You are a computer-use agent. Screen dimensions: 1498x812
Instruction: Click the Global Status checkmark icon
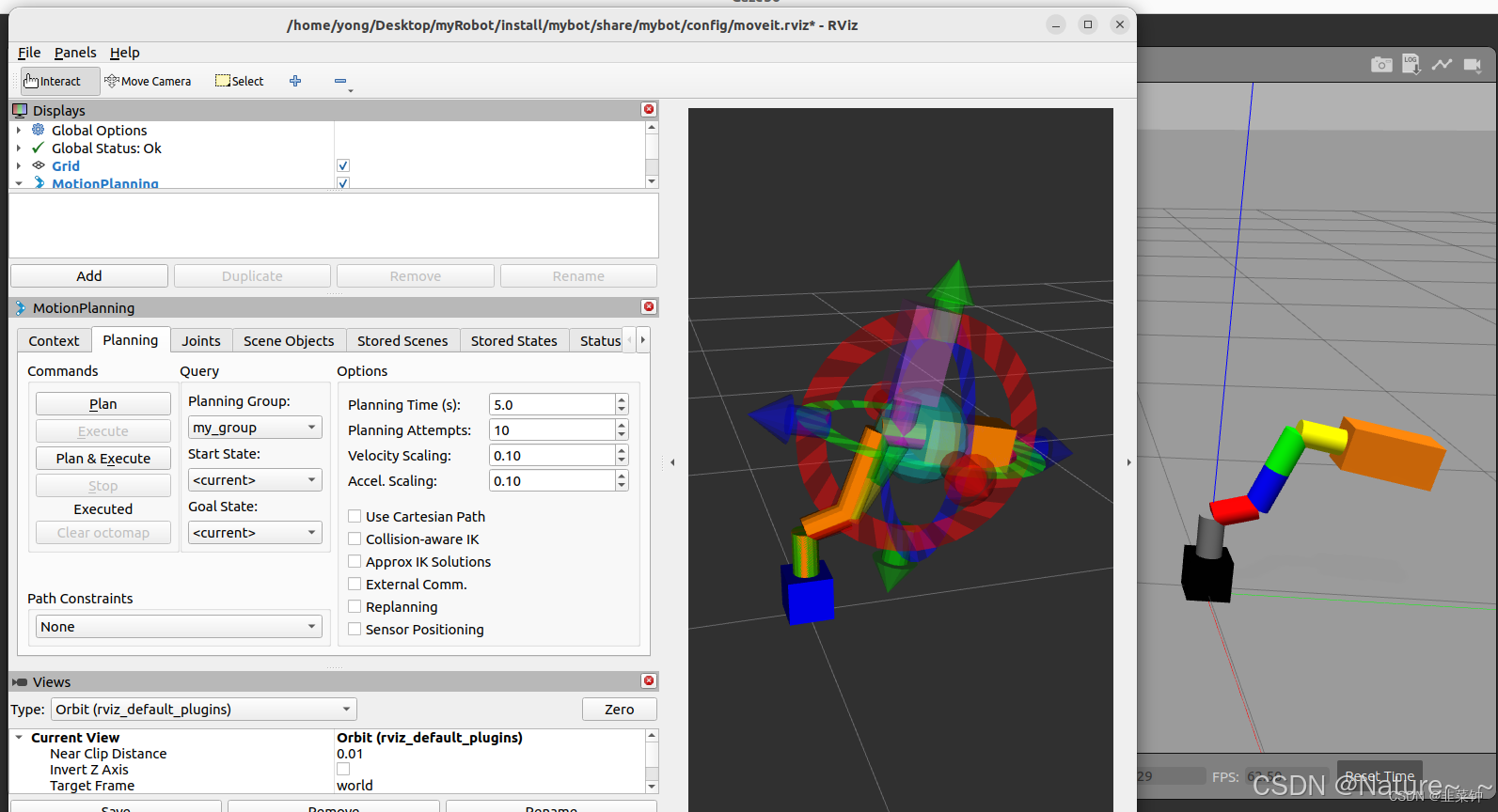coord(39,148)
